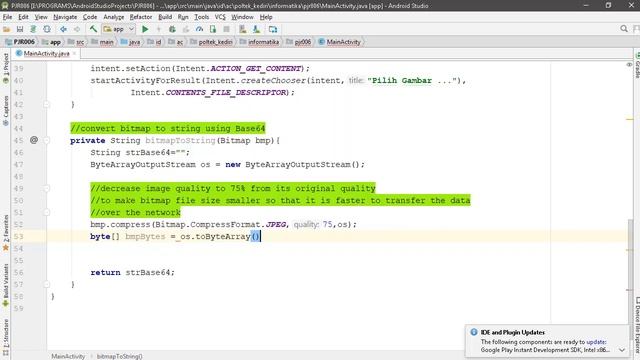Navigate back with blue arrow icon
Screen dimensions: 640x360
[x=63, y=29]
